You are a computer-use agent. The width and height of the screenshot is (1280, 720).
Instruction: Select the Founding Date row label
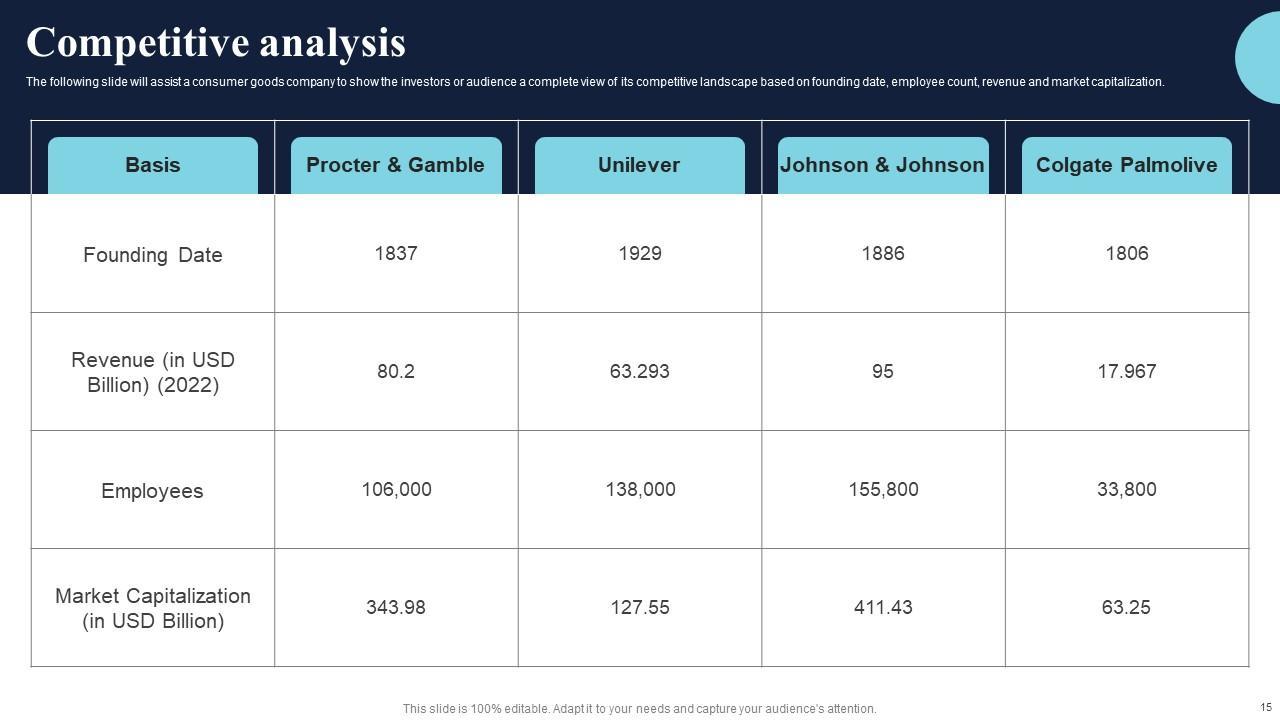(x=153, y=255)
